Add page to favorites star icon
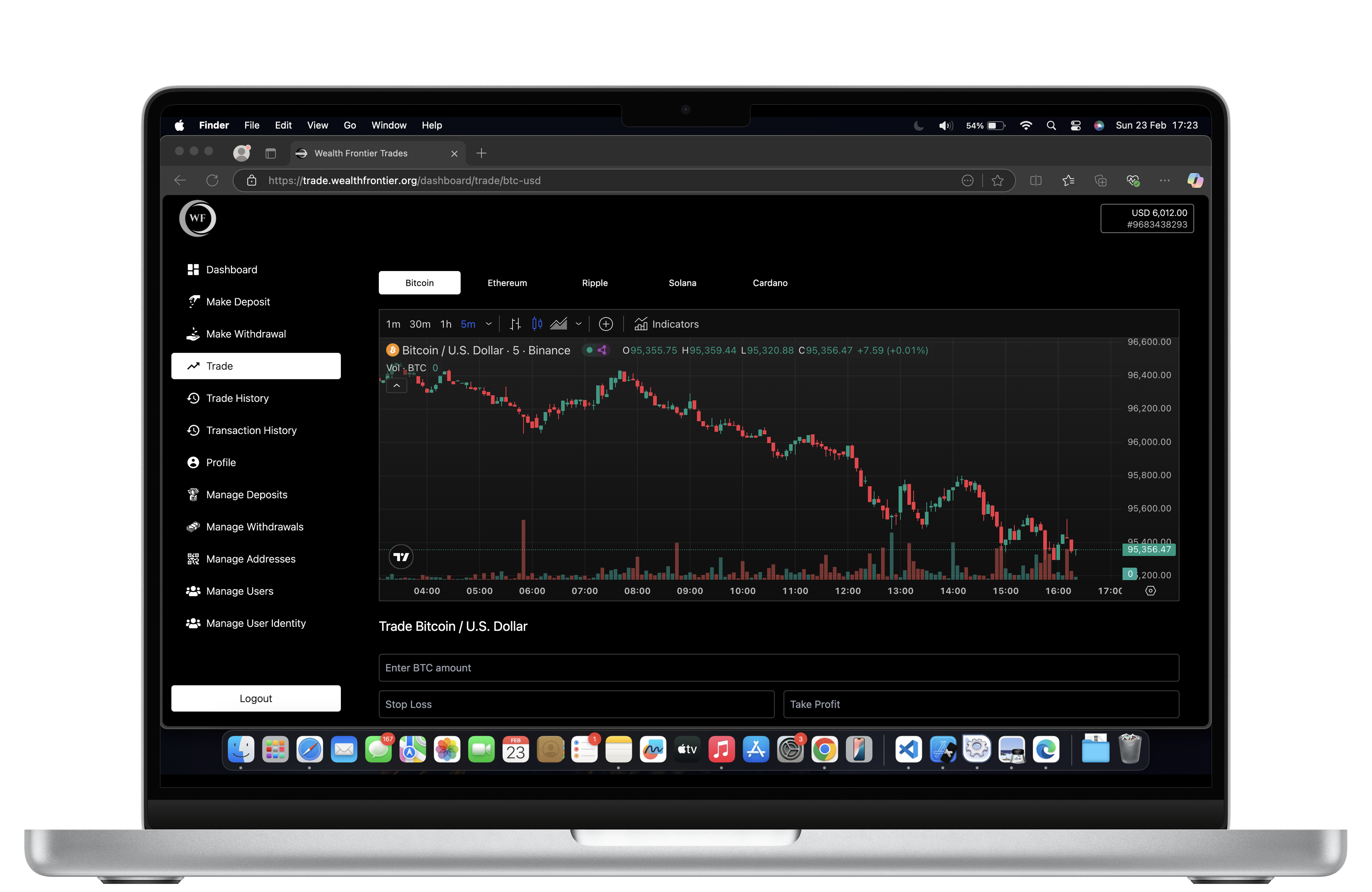The height and width of the screenshot is (892, 1372). [x=997, y=181]
